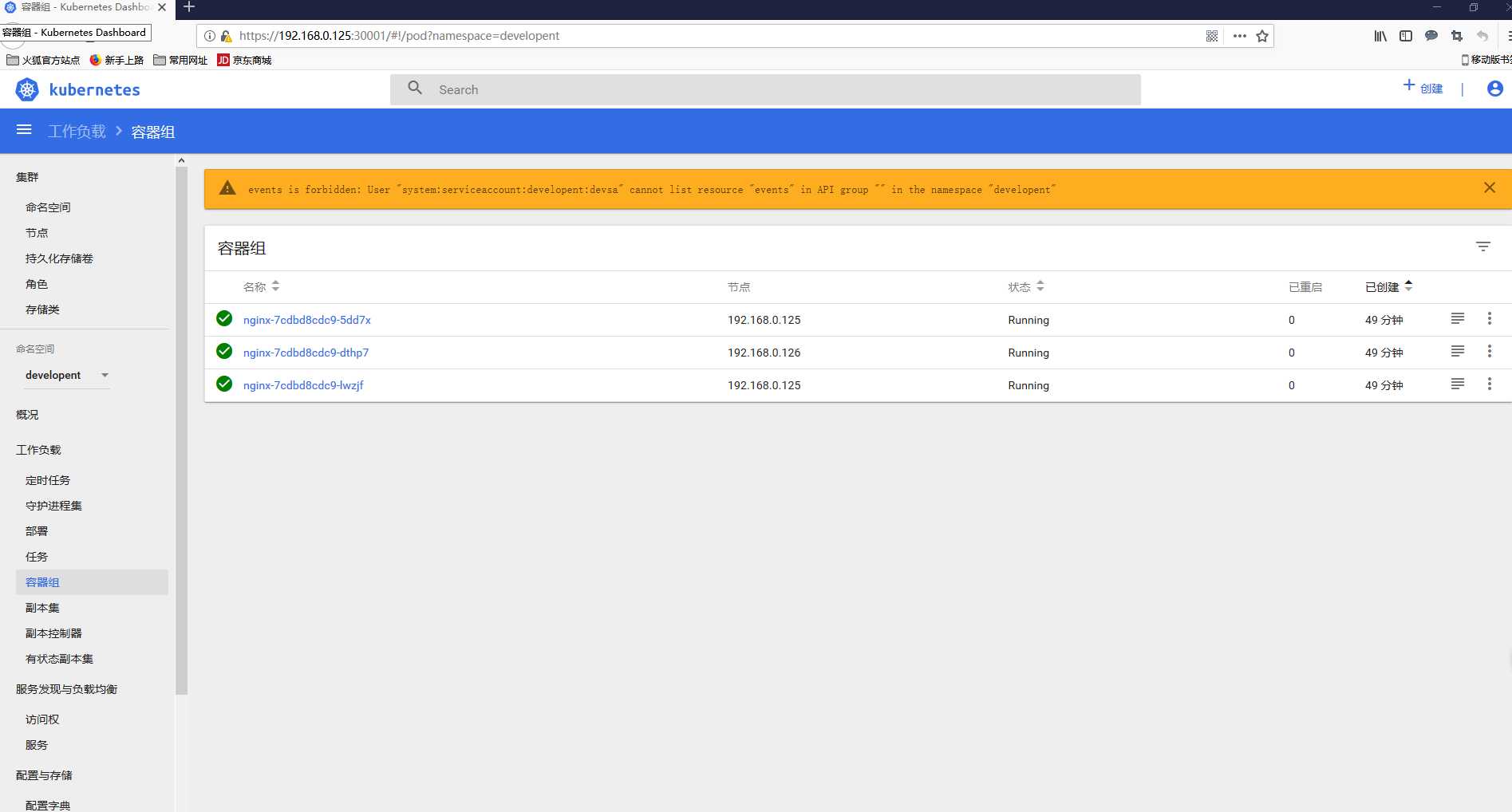Open the pod list filter icon

[1482, 246]
